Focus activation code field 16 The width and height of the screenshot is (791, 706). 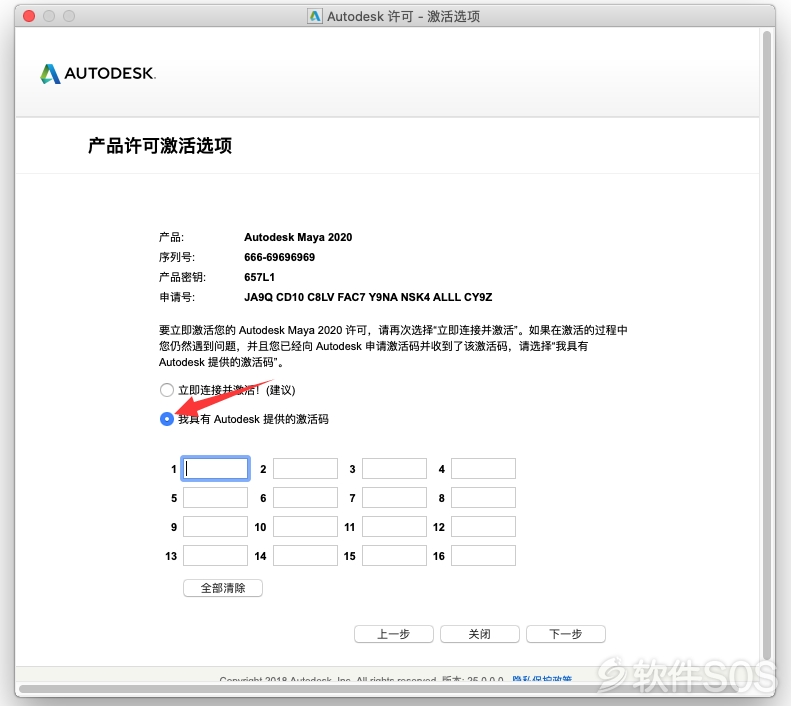pos(483,556)
